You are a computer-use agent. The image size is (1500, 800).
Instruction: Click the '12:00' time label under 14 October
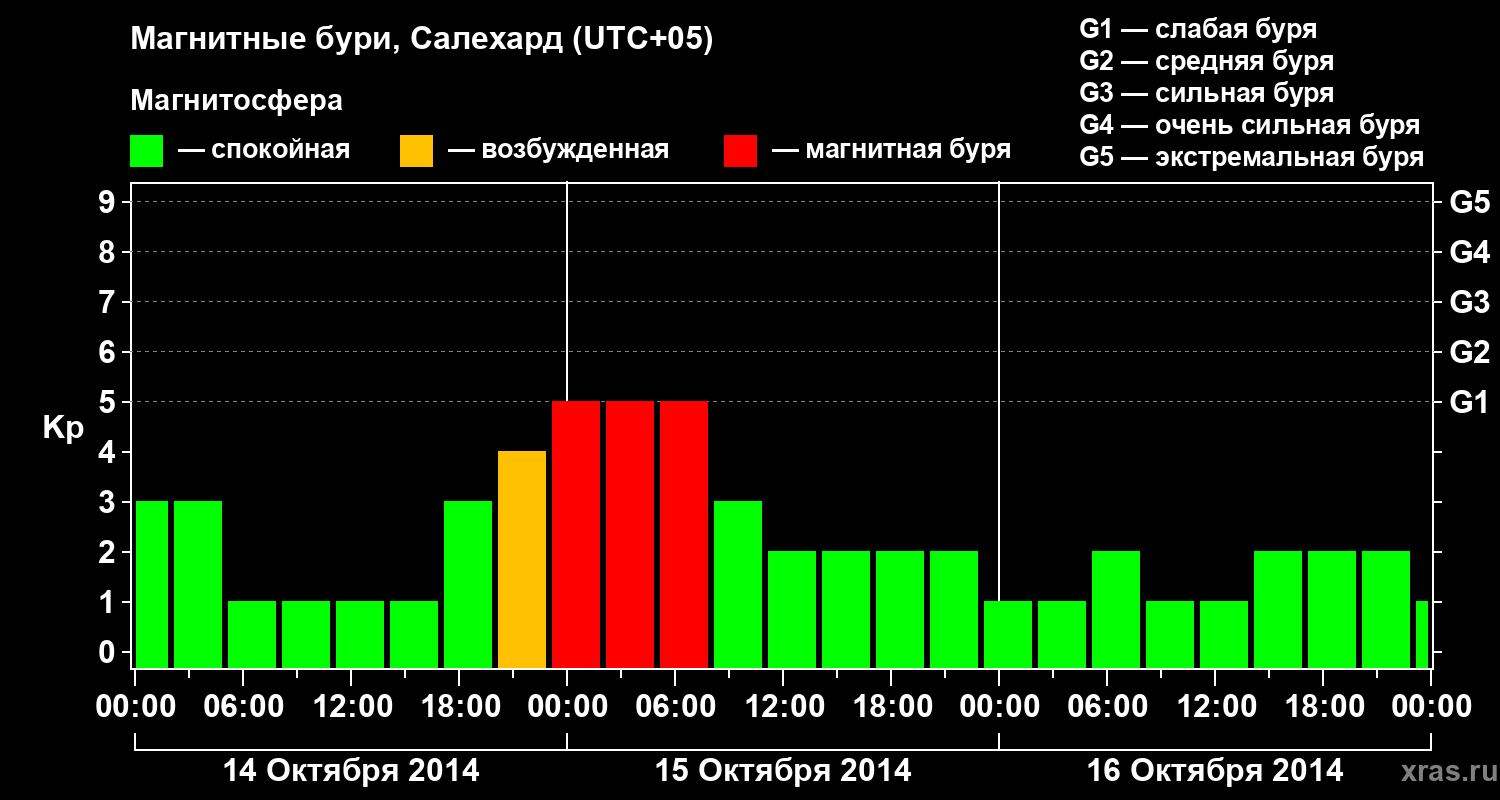(x=351, y=706)
